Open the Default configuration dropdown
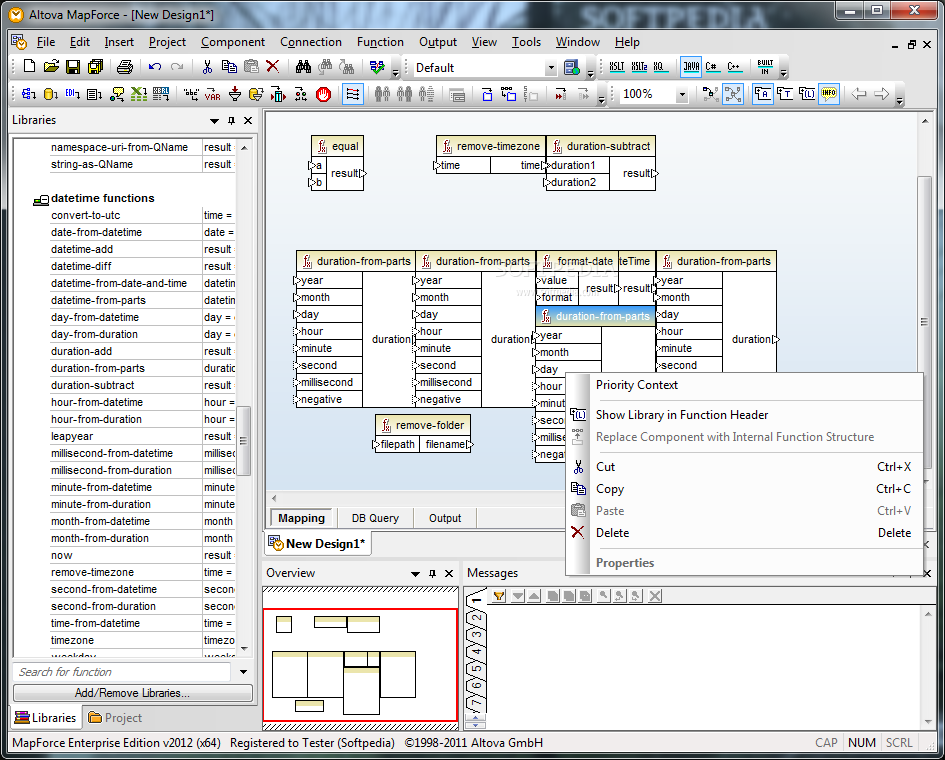The width and height of the screenshot is (945, 760). pyautogui.click(x=550, y=68)
